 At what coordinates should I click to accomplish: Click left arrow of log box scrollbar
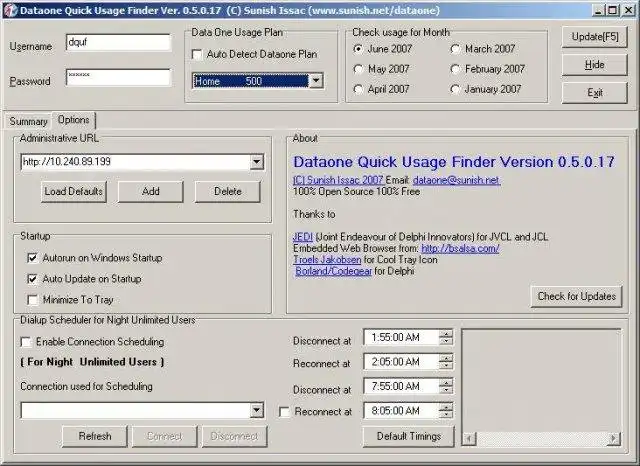pyautogui.click(x=469, y=439)
